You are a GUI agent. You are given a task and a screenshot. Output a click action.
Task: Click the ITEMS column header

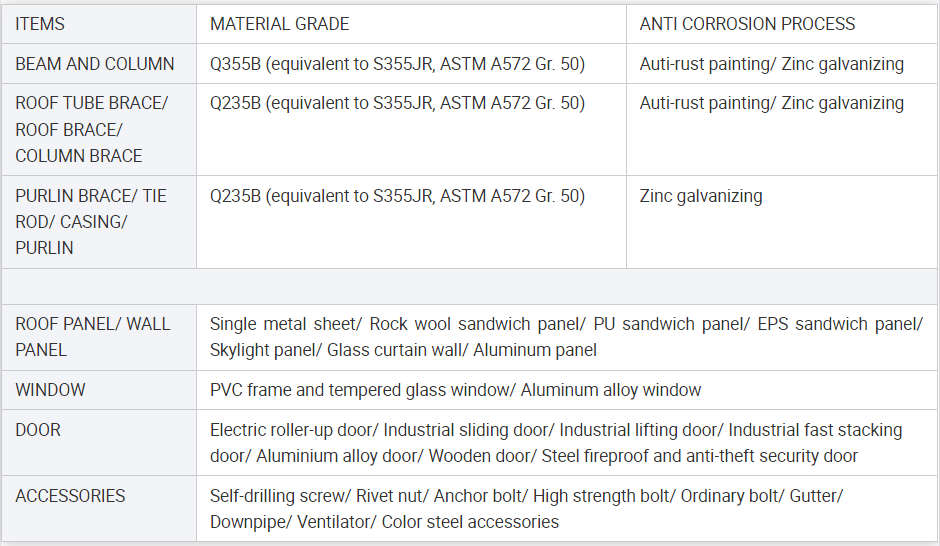(x=40, y=24)
